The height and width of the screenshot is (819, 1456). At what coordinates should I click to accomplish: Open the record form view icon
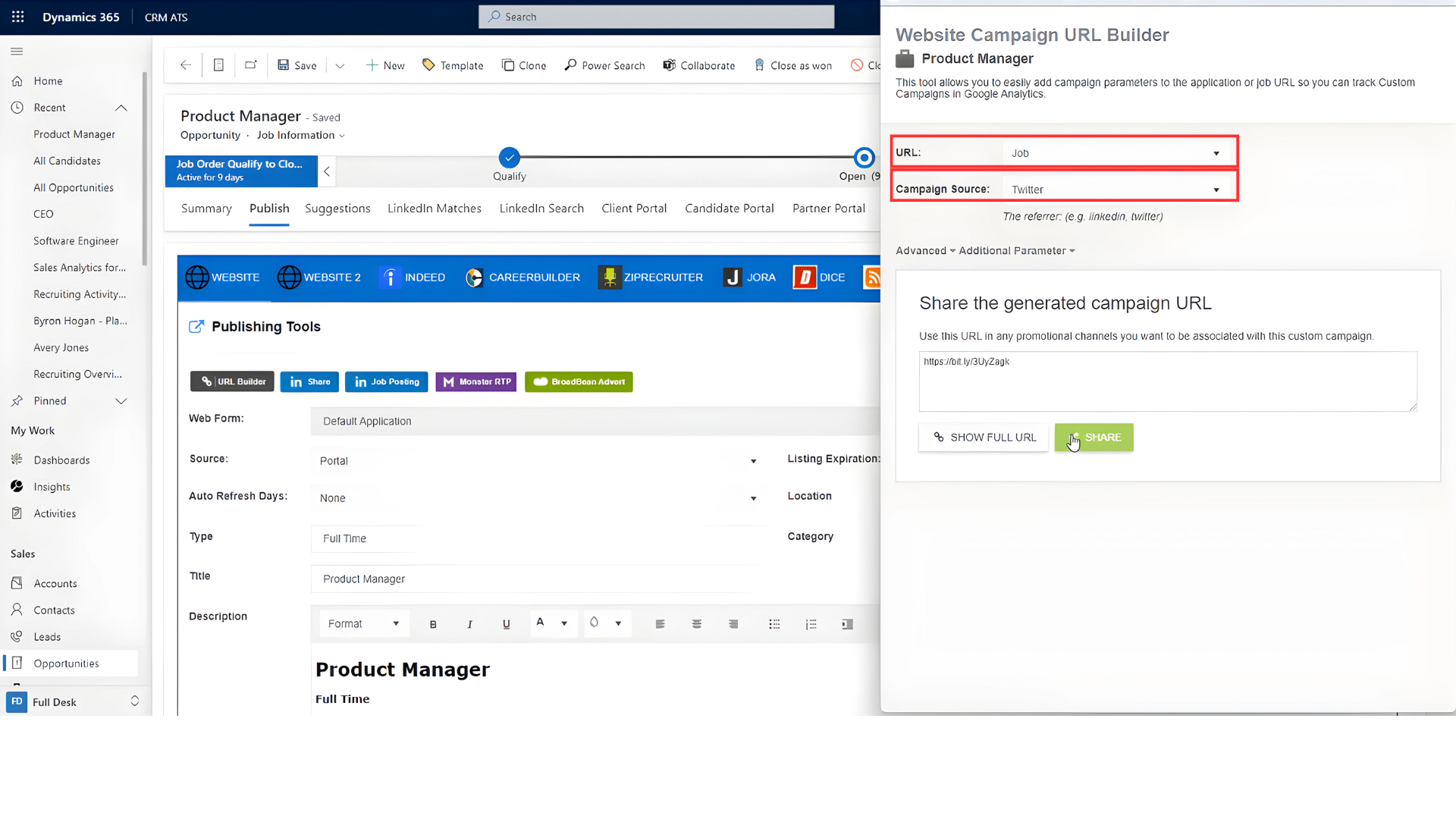[218, 65]
